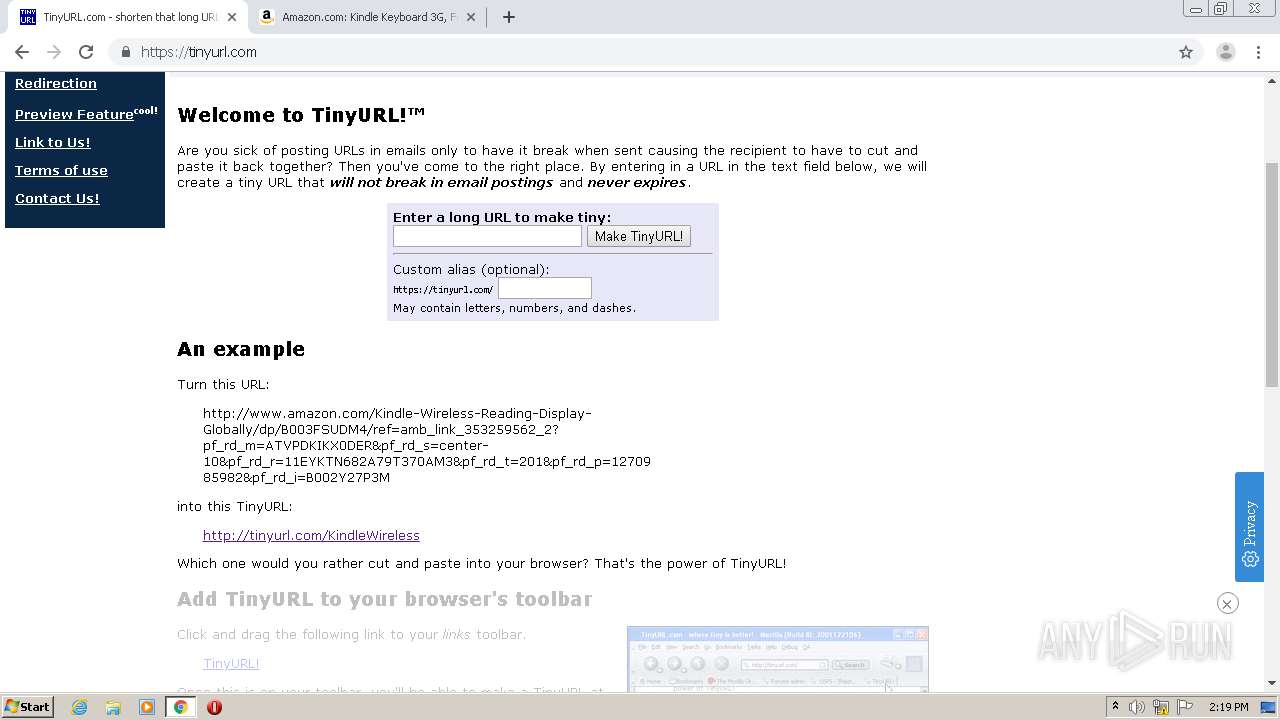Click the scrollbar down arrow
The width and height of the screenshot is (1280, 720).
pyautogui.click(x=1272, y=683)
